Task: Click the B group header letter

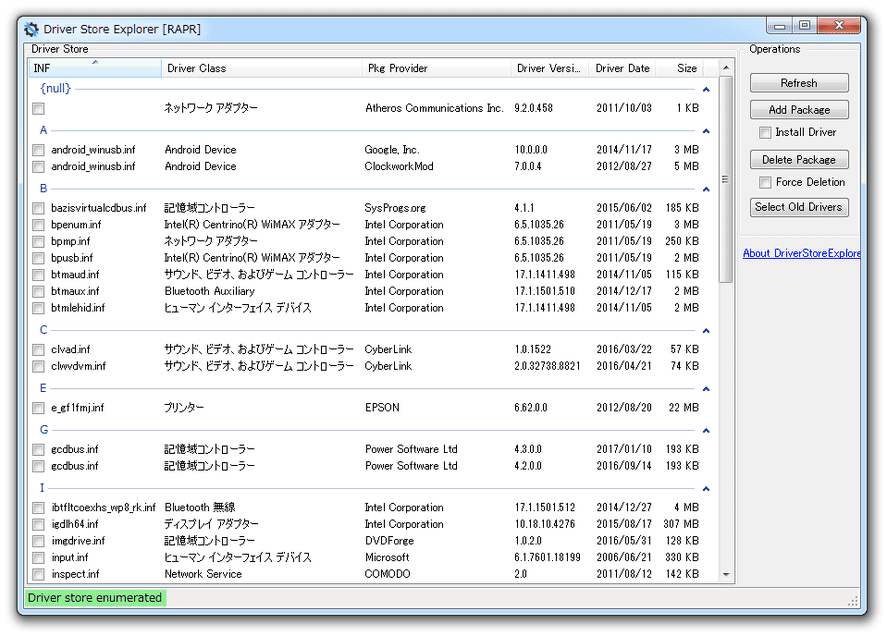Action: (x=44, y=189)
